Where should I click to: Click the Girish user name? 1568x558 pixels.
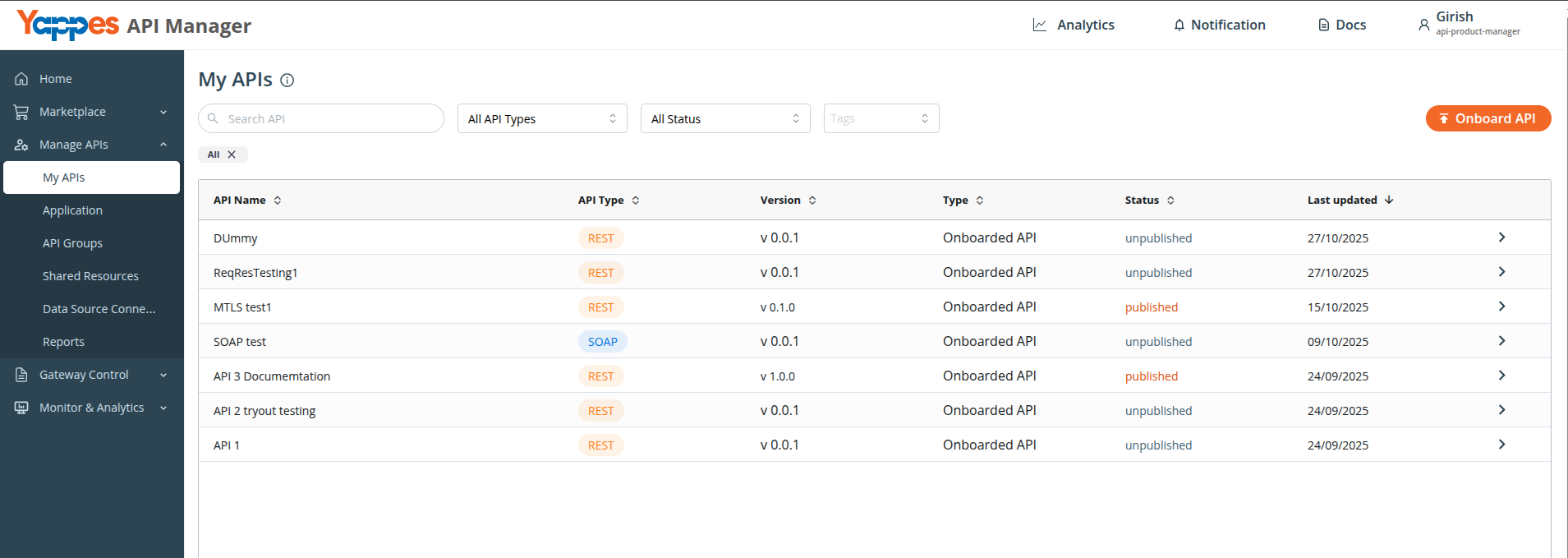coord(1454,16)
